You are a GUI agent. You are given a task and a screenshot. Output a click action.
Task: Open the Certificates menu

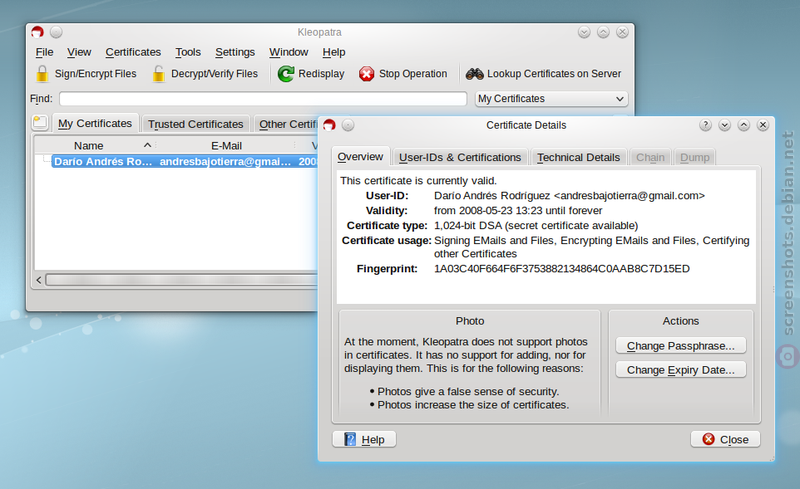click(x=133, y=52)
